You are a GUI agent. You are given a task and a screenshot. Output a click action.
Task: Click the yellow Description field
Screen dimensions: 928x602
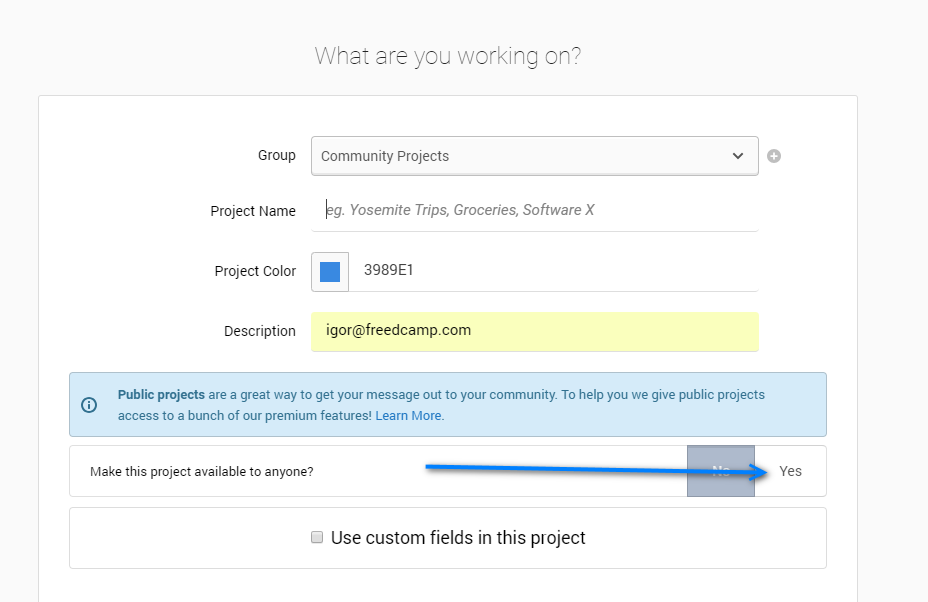[x=534, y=331]
